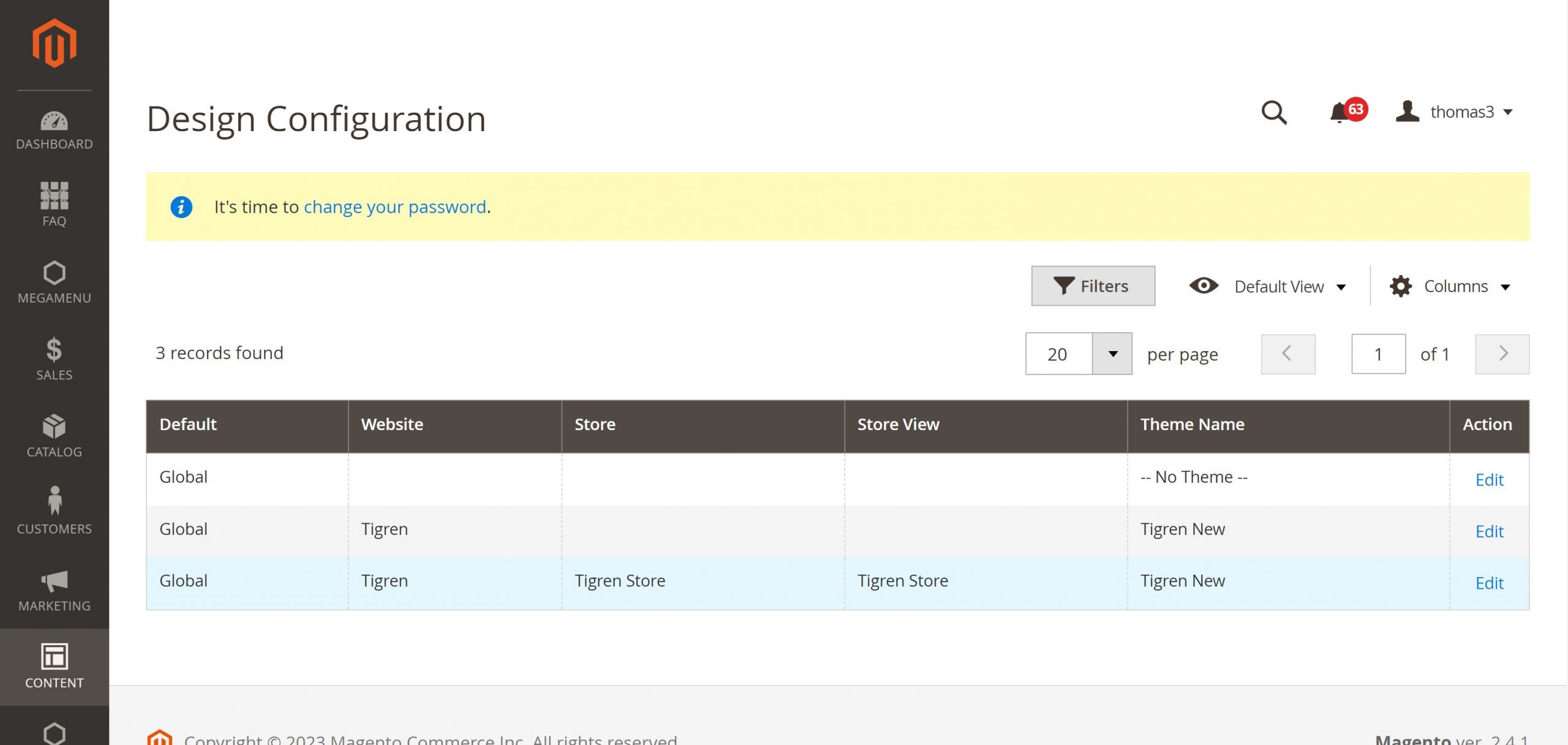Open the Catalog box icon menu
1568x745 pixels.
(x=54, y=436)
